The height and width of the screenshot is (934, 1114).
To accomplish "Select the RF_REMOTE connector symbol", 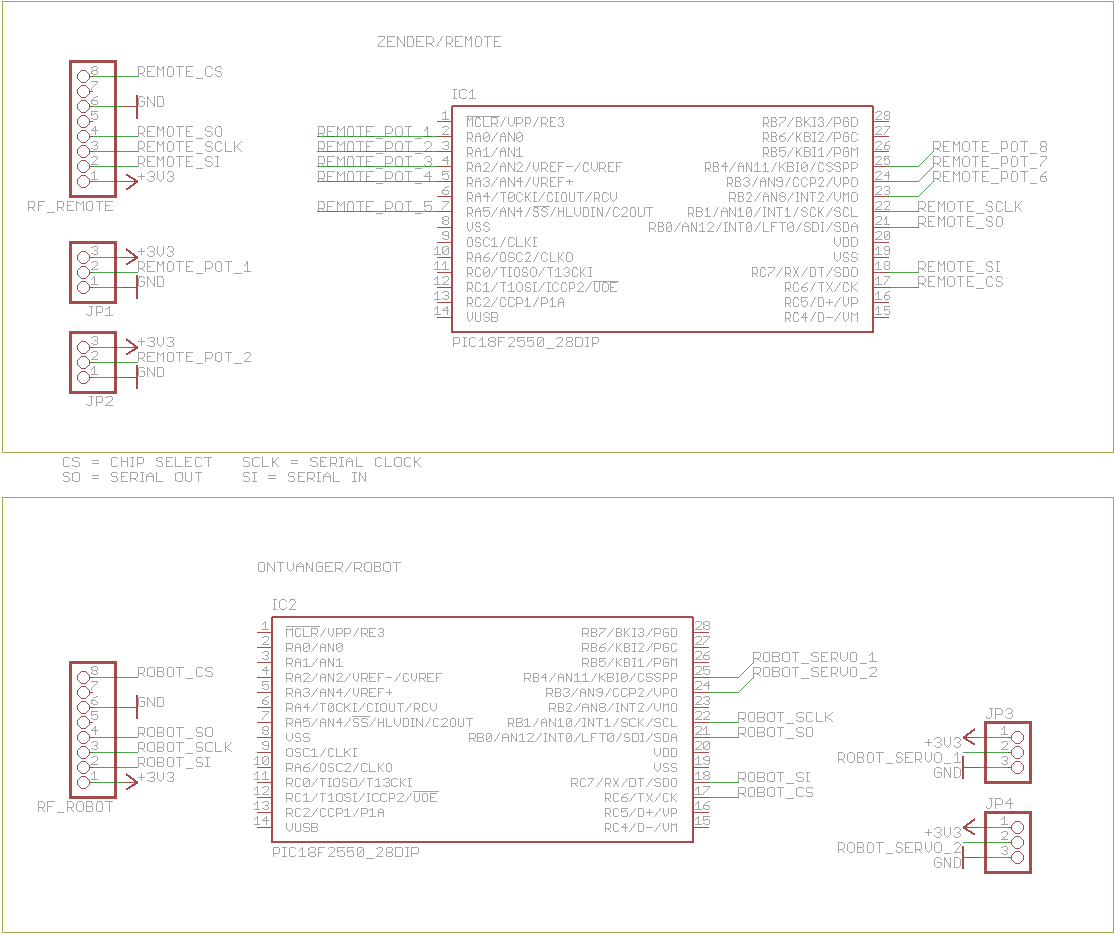I will click(x=93, y=128).
